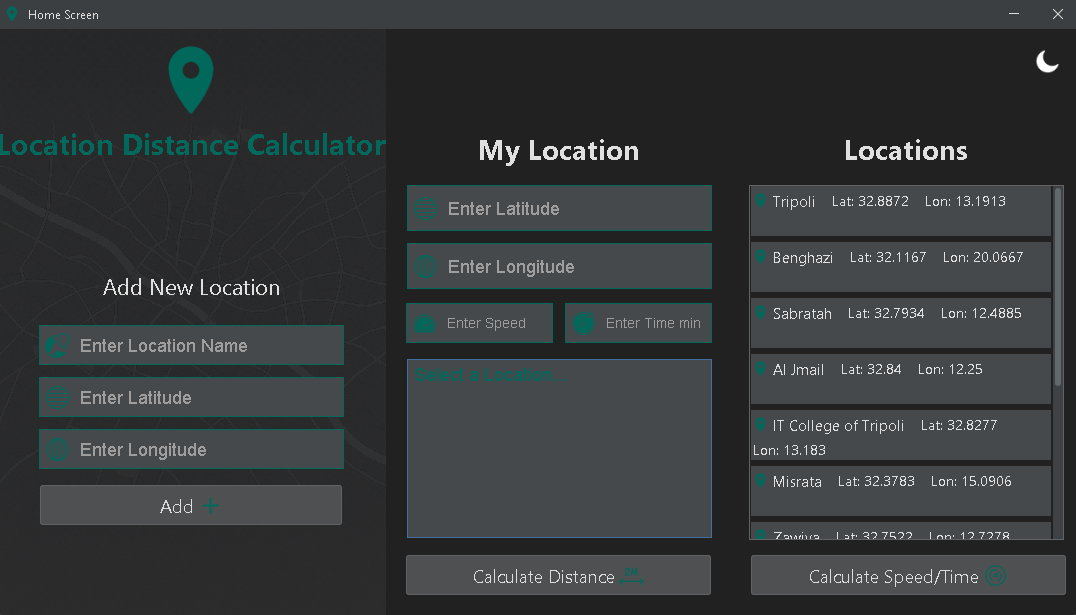Click the pin icon next to Benghazi
1076x615 pixels.
760,257
